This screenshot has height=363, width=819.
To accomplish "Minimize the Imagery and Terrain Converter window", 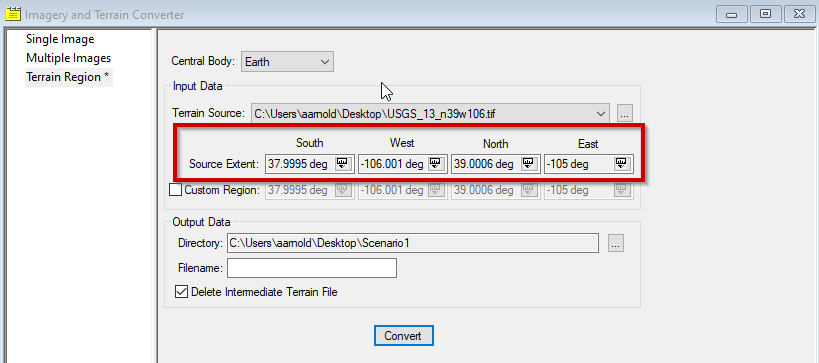I will (731, 14).
